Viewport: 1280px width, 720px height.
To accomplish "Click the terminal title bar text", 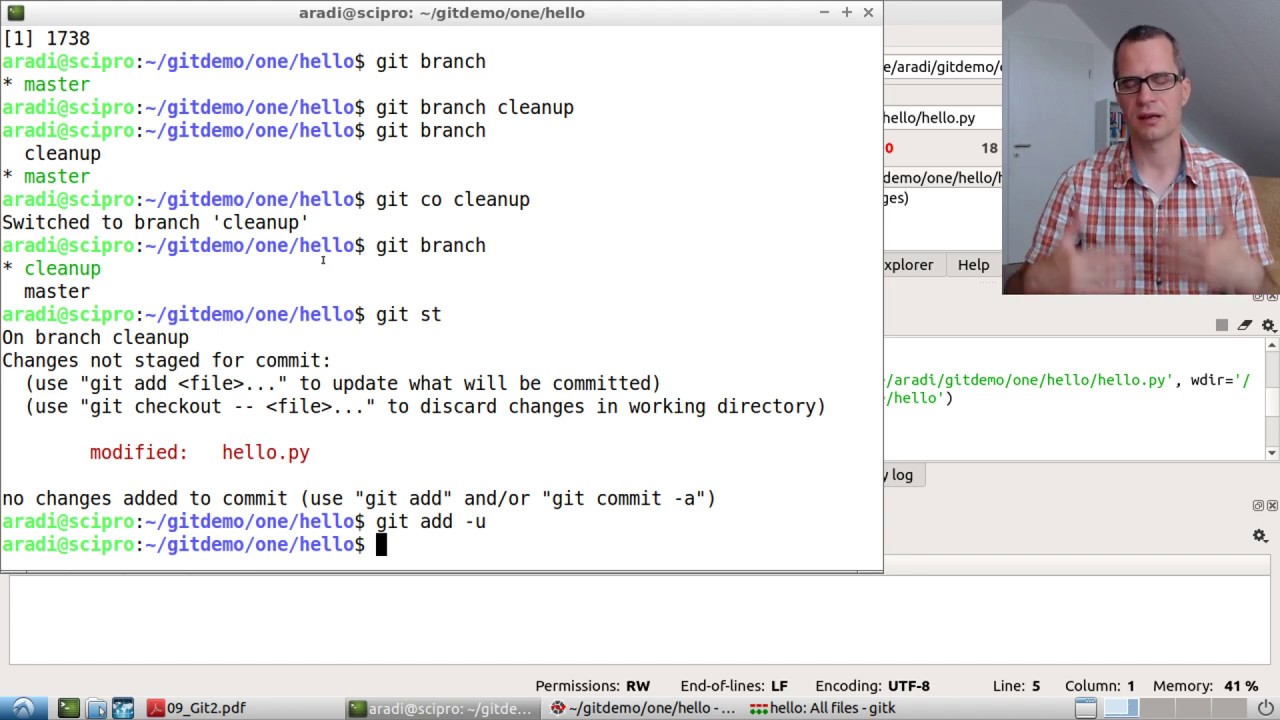I will click(442, 12).
